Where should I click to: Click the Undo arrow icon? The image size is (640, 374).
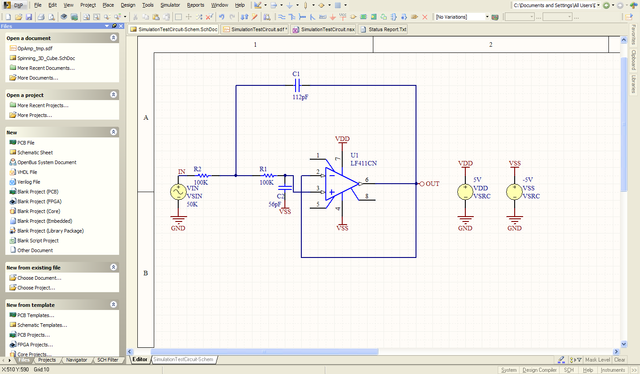coord(222,17)
